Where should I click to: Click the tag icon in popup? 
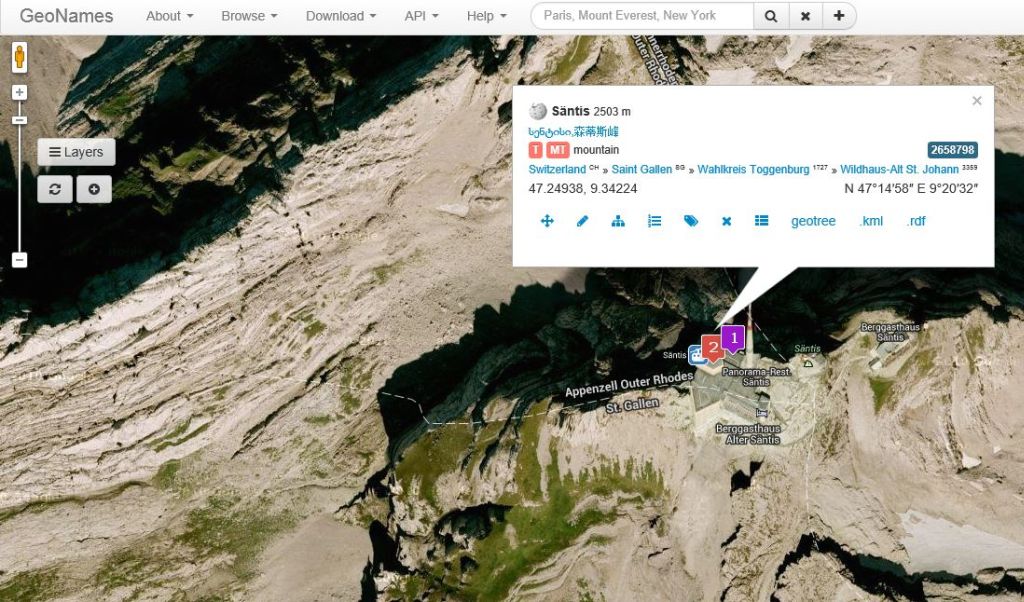pyautogui.click(x=691, y=221)
